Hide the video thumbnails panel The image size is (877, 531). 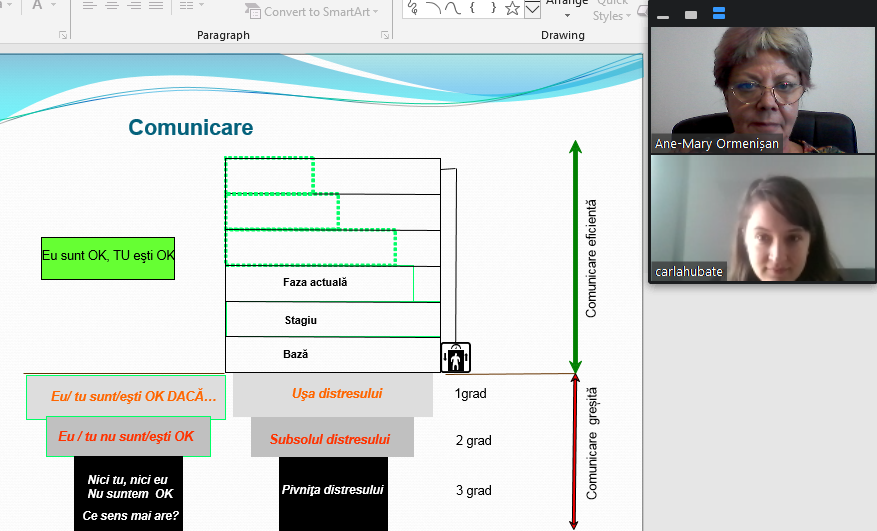(662, 15)
